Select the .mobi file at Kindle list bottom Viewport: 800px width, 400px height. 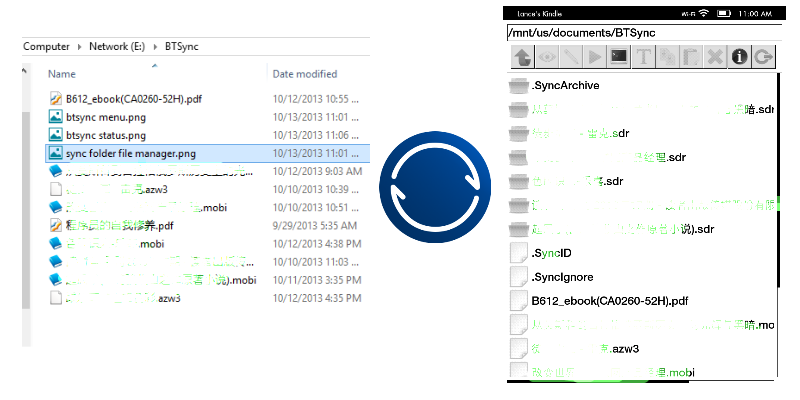pyautogui.click(x=613, y=372)
